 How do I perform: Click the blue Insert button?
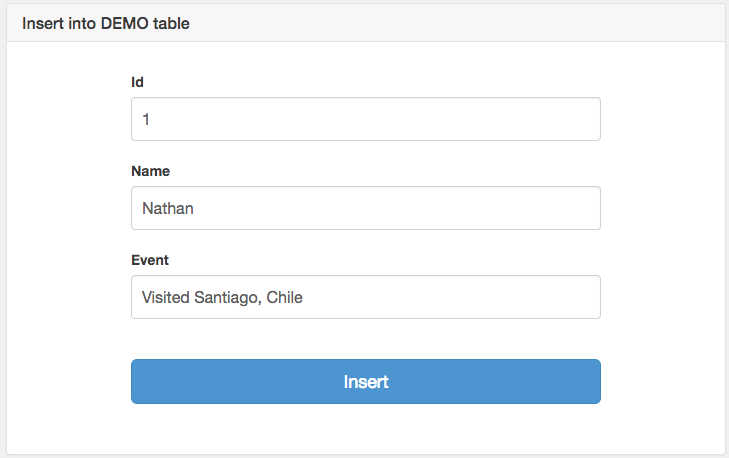tap(365, 382)
